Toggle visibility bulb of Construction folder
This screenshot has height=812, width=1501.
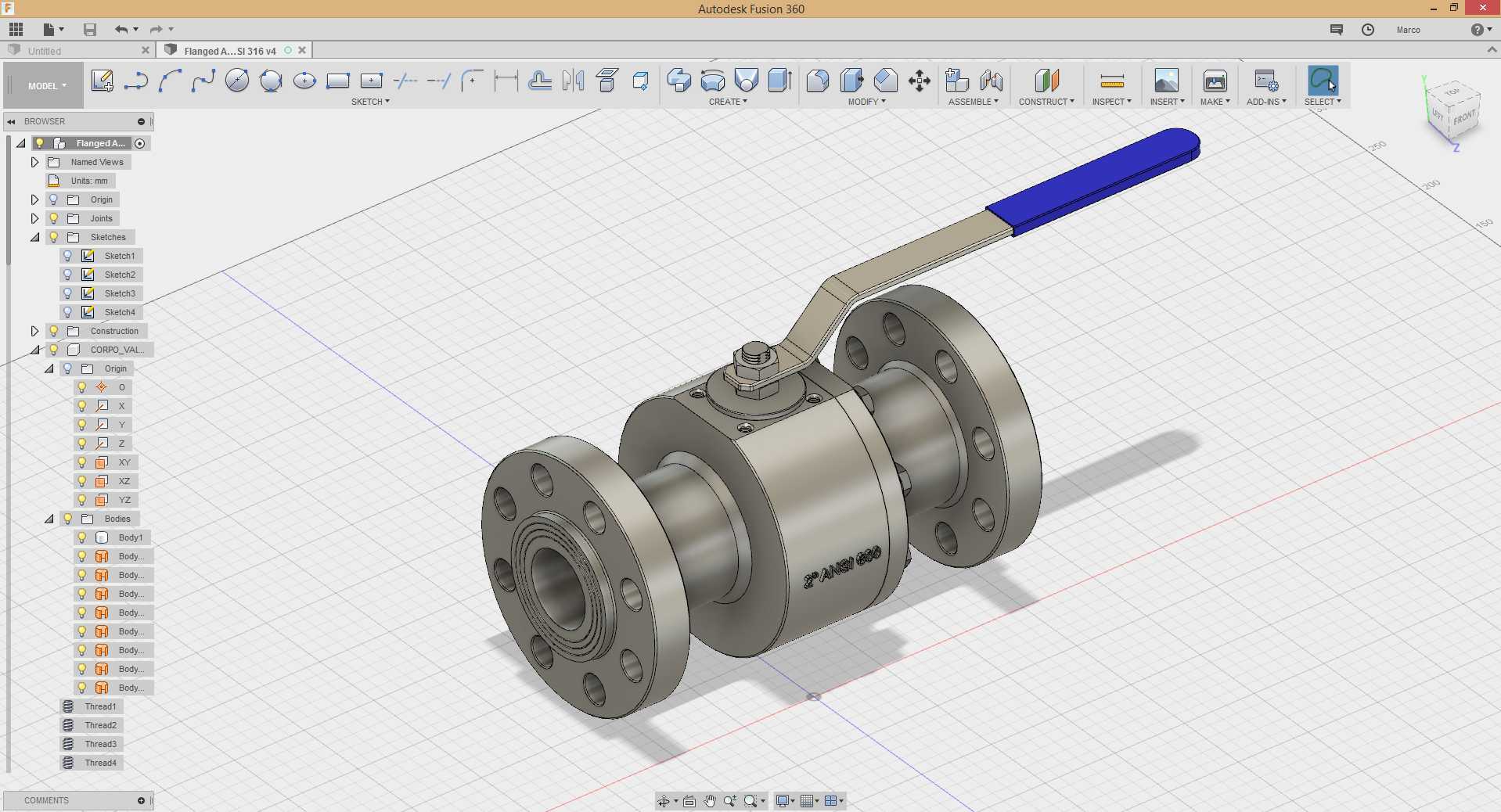pyautogui.click(x=54, y=331)
